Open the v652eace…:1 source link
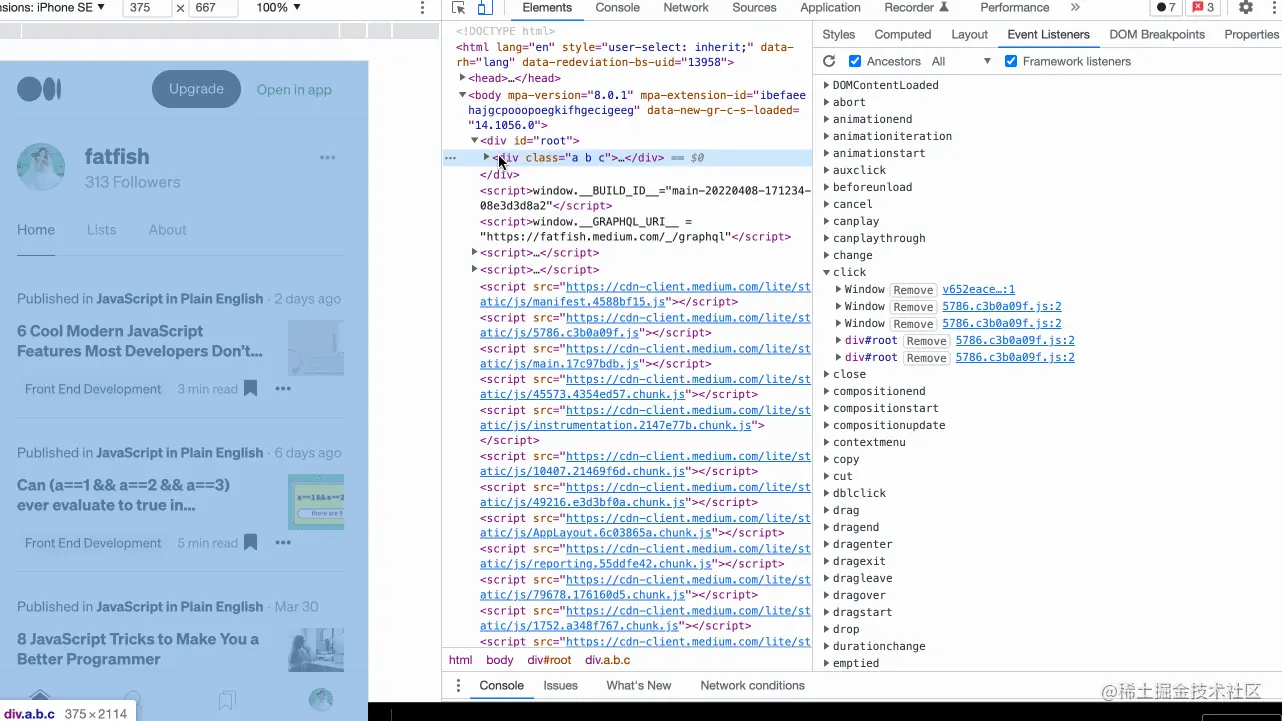This screenshot has width=1282, height=721. [x=978, y=289]
